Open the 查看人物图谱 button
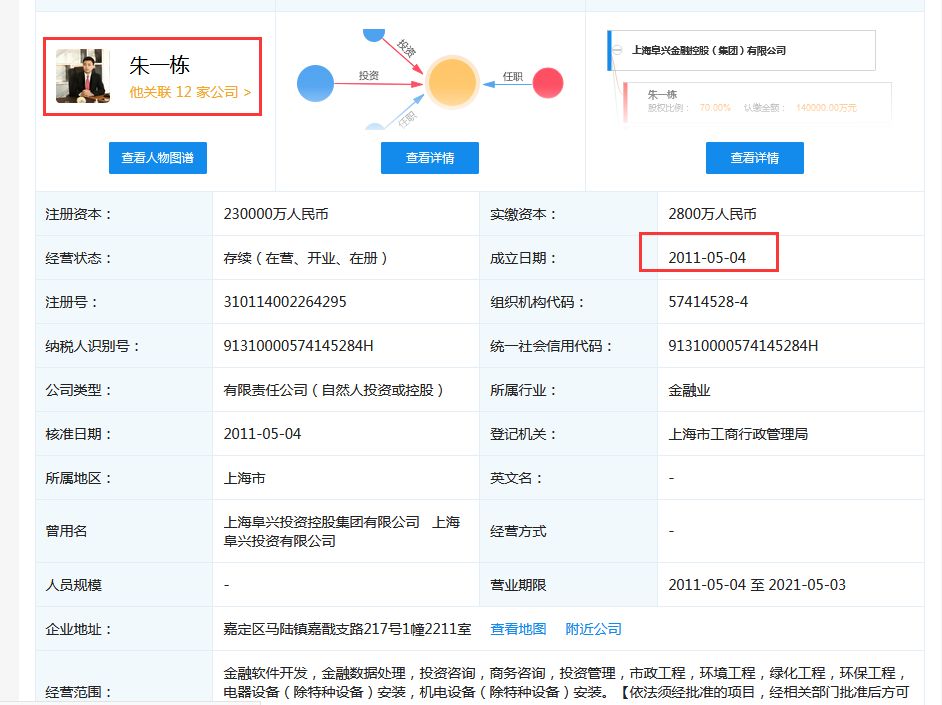This screenshot has height=705, width=942. point(157,158)
